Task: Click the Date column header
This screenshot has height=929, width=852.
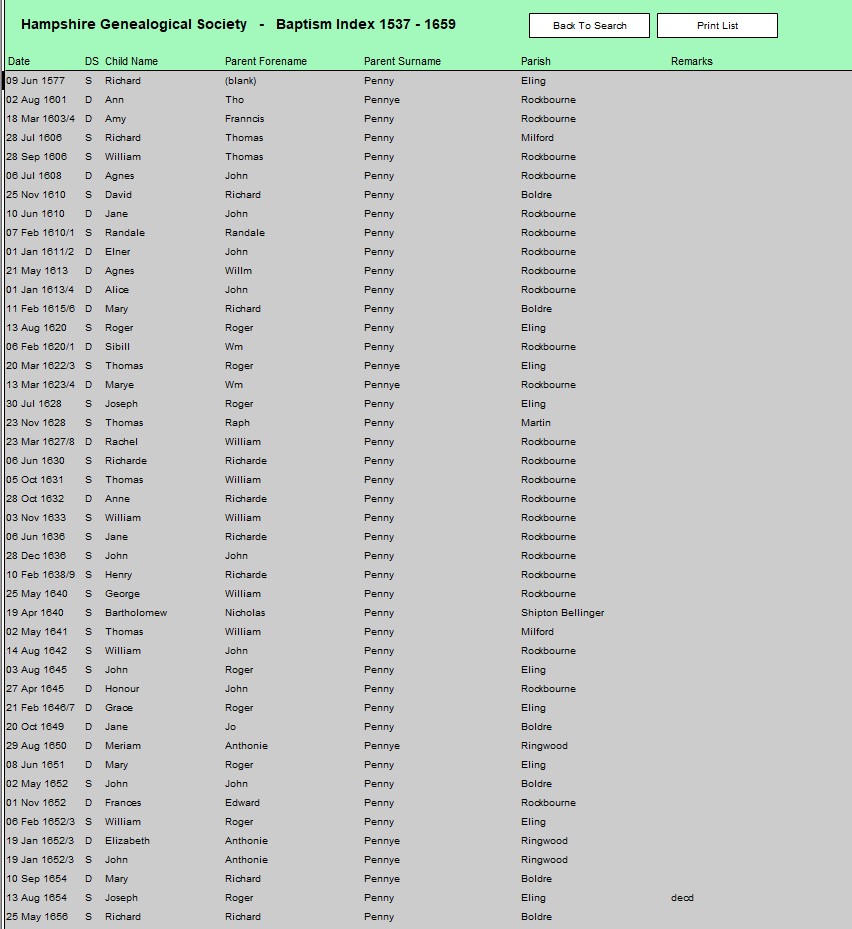Action: click(19, 62)
